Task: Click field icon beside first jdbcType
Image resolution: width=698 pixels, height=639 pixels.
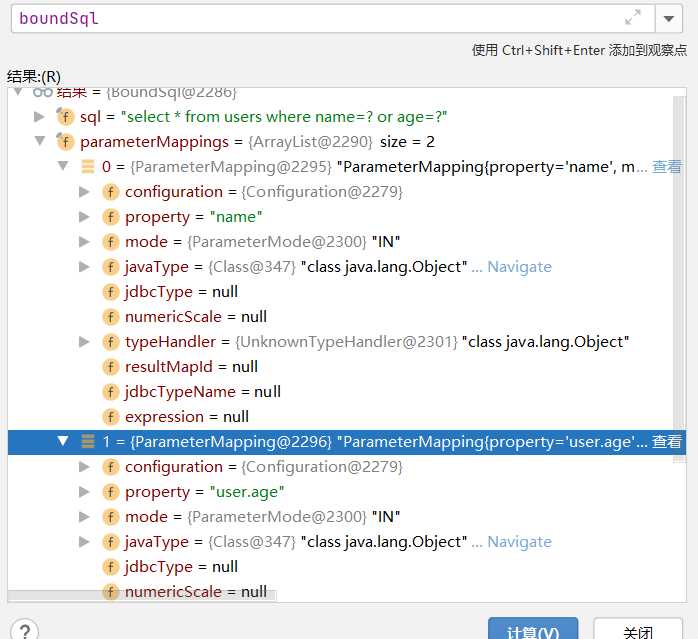Action: coord(110,292)
